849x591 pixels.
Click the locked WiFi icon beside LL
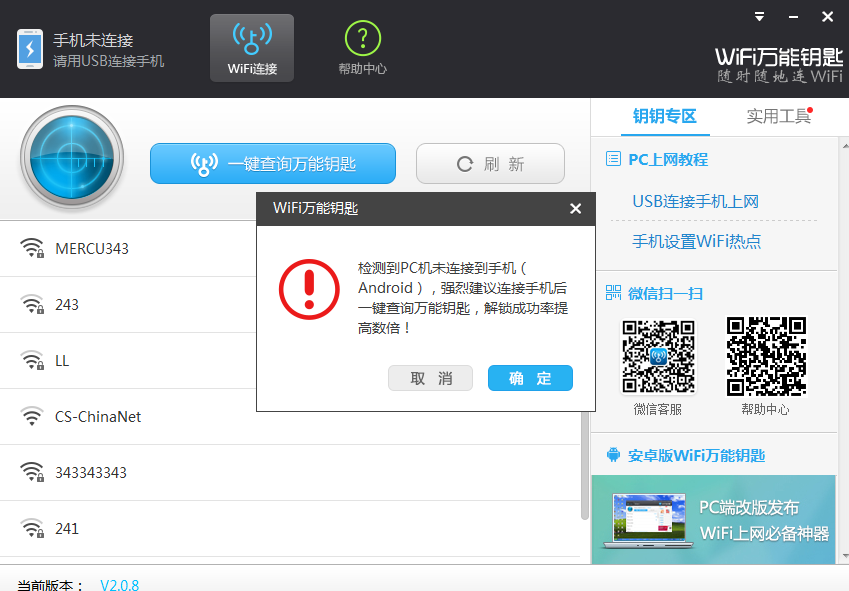click(32, 360)
